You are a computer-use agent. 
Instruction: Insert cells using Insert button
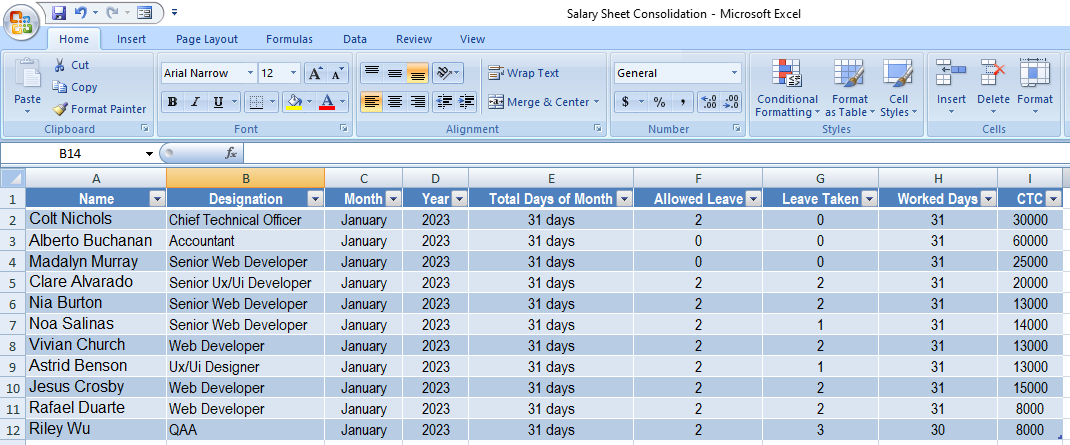pyautogui.click(x=951, y=87)
